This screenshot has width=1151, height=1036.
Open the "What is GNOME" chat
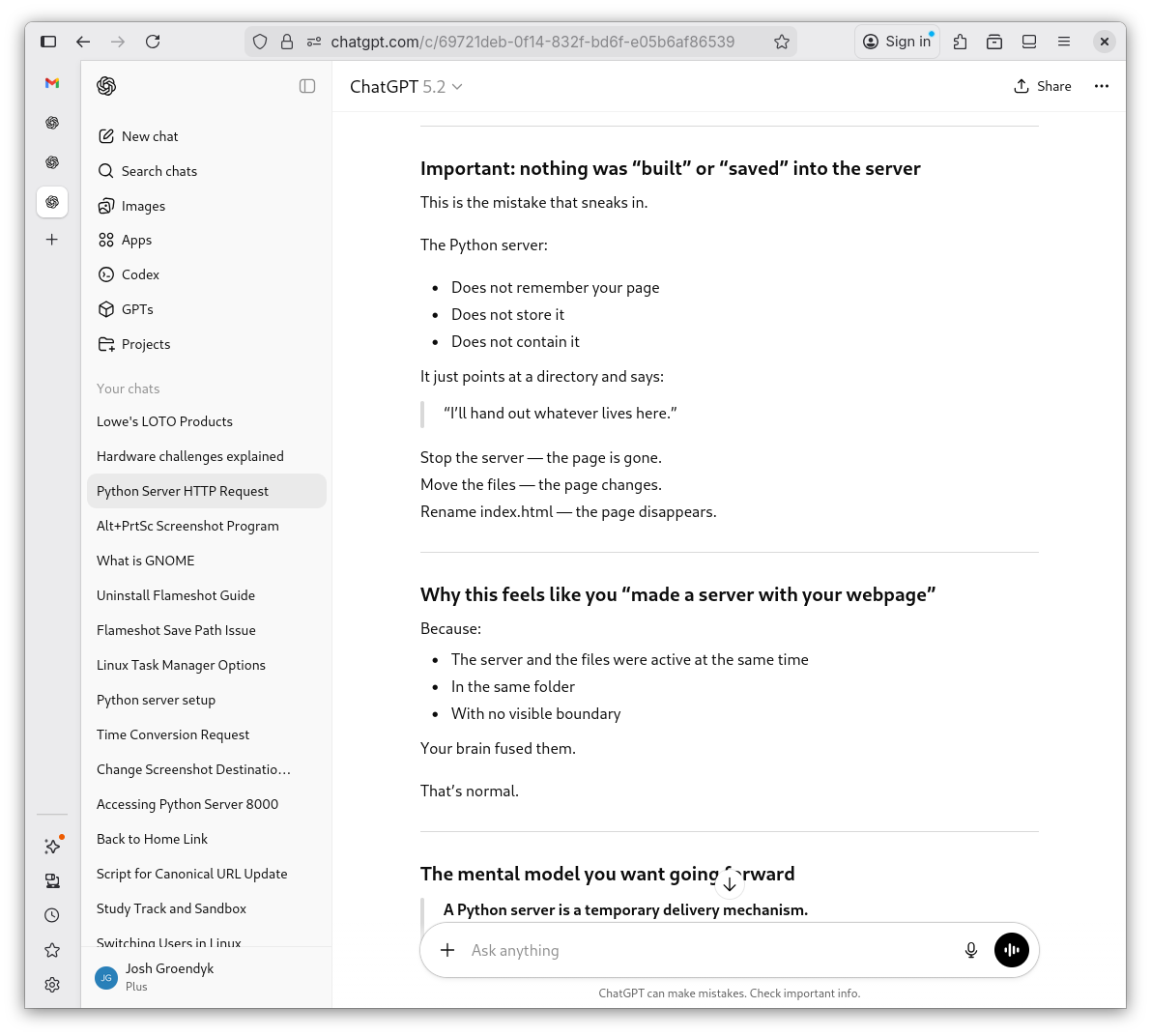click(146, 561)
